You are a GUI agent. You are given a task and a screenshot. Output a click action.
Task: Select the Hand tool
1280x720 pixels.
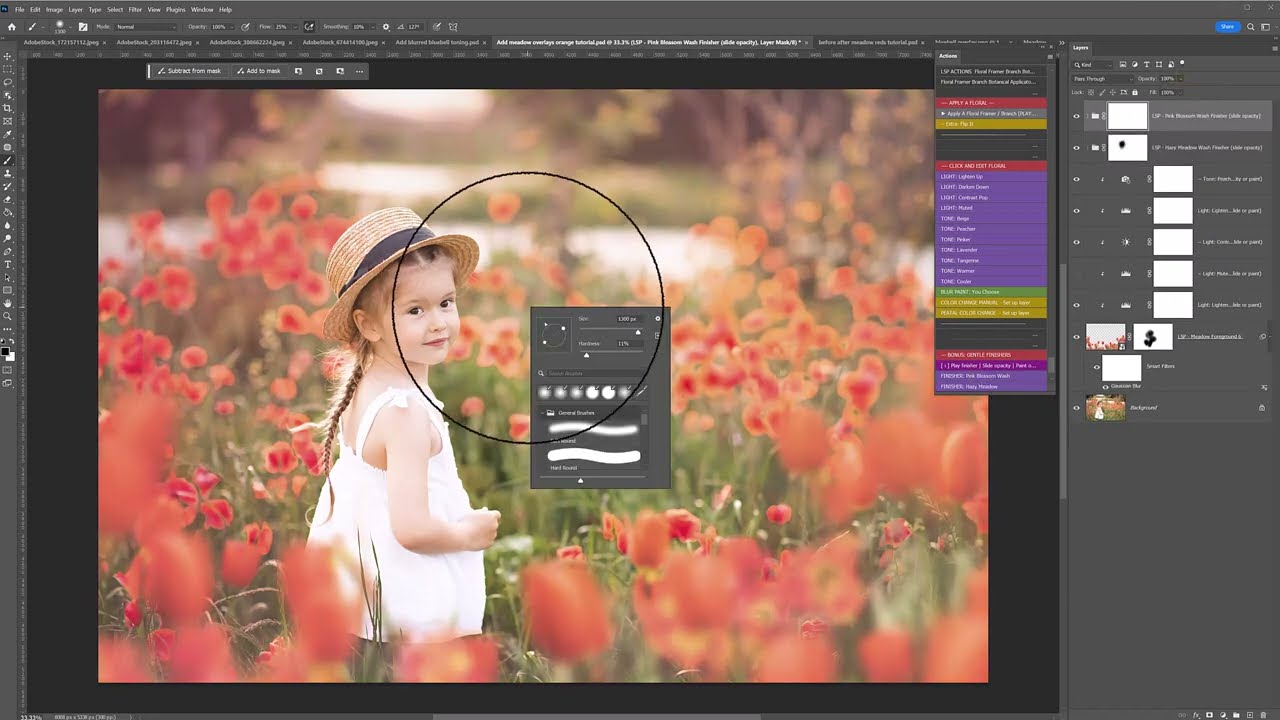(8, 303)
